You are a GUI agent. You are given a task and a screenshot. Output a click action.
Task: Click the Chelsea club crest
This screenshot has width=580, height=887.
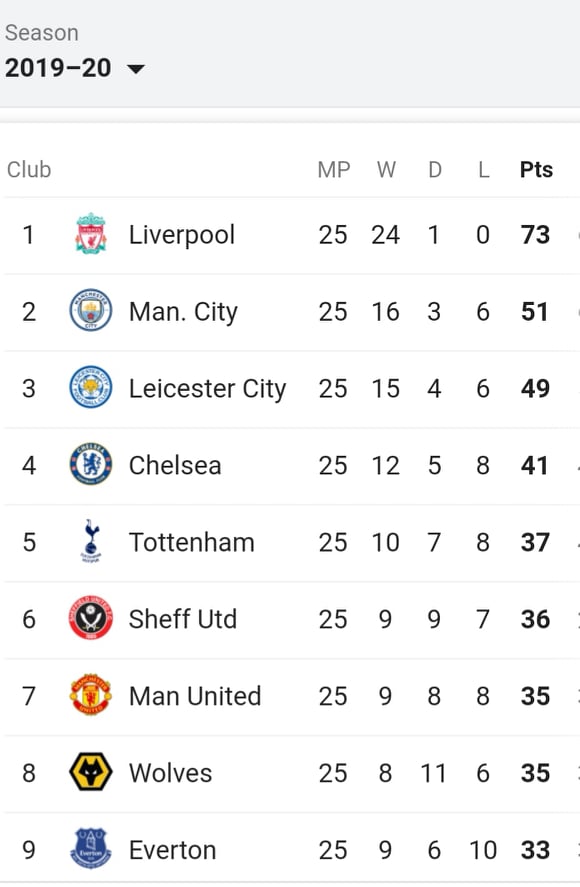[91, 464]
